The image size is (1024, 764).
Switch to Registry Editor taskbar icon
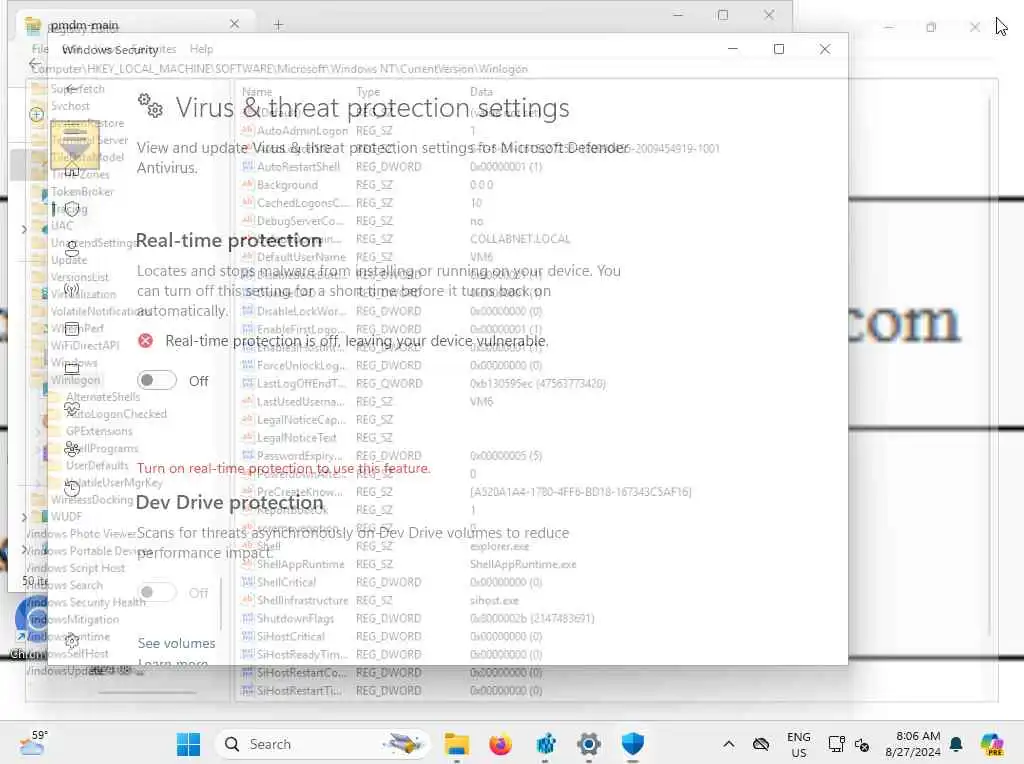pos(545,744)
